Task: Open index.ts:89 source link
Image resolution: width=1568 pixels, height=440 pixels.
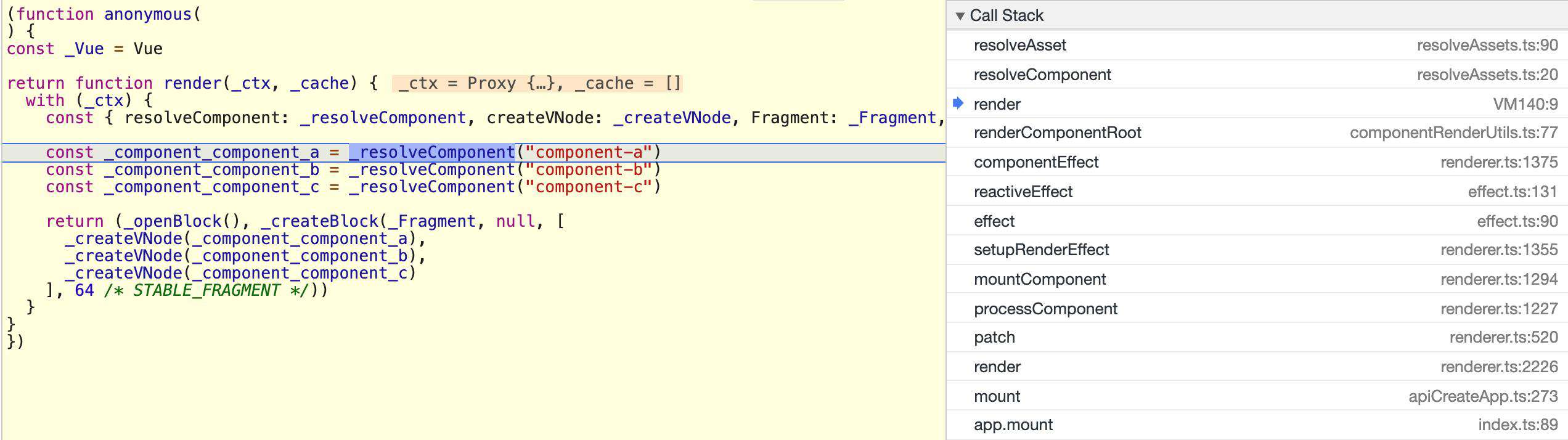Action: click(1518, 425)
